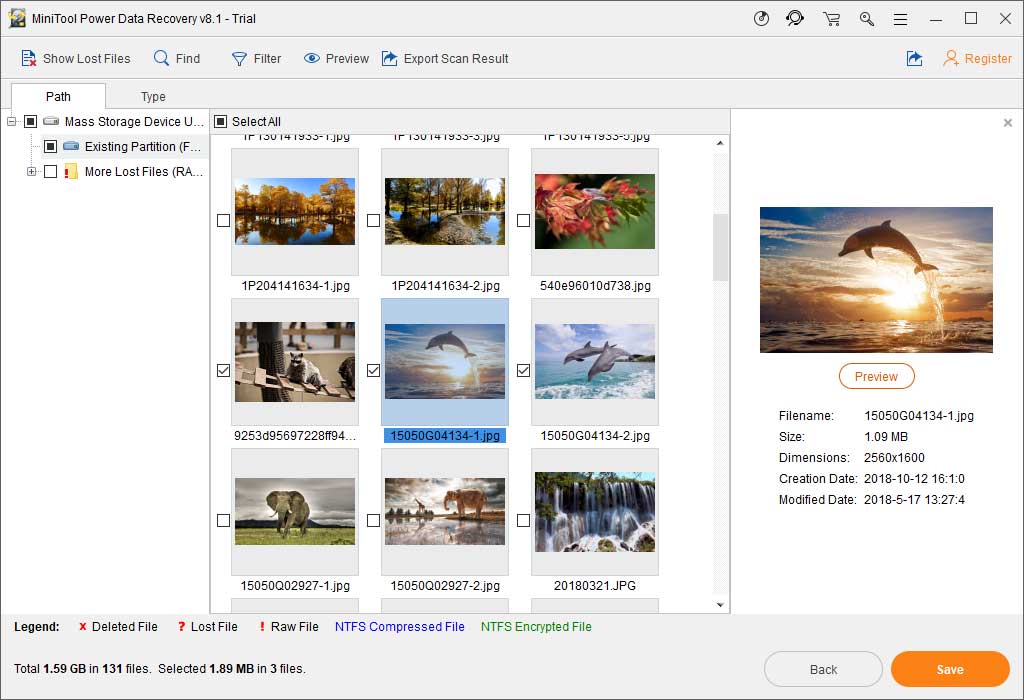Select the Existing Partition tree item text
Screen dimensions: 1024x700
point(142,146)
